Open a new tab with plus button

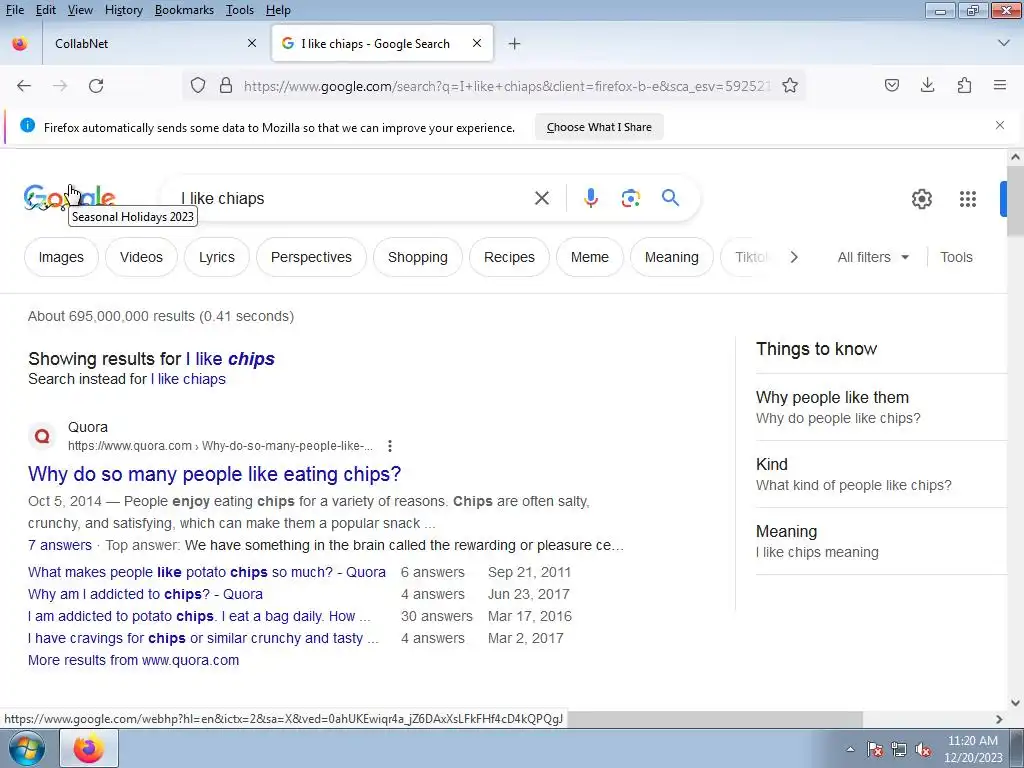point(515,44)
